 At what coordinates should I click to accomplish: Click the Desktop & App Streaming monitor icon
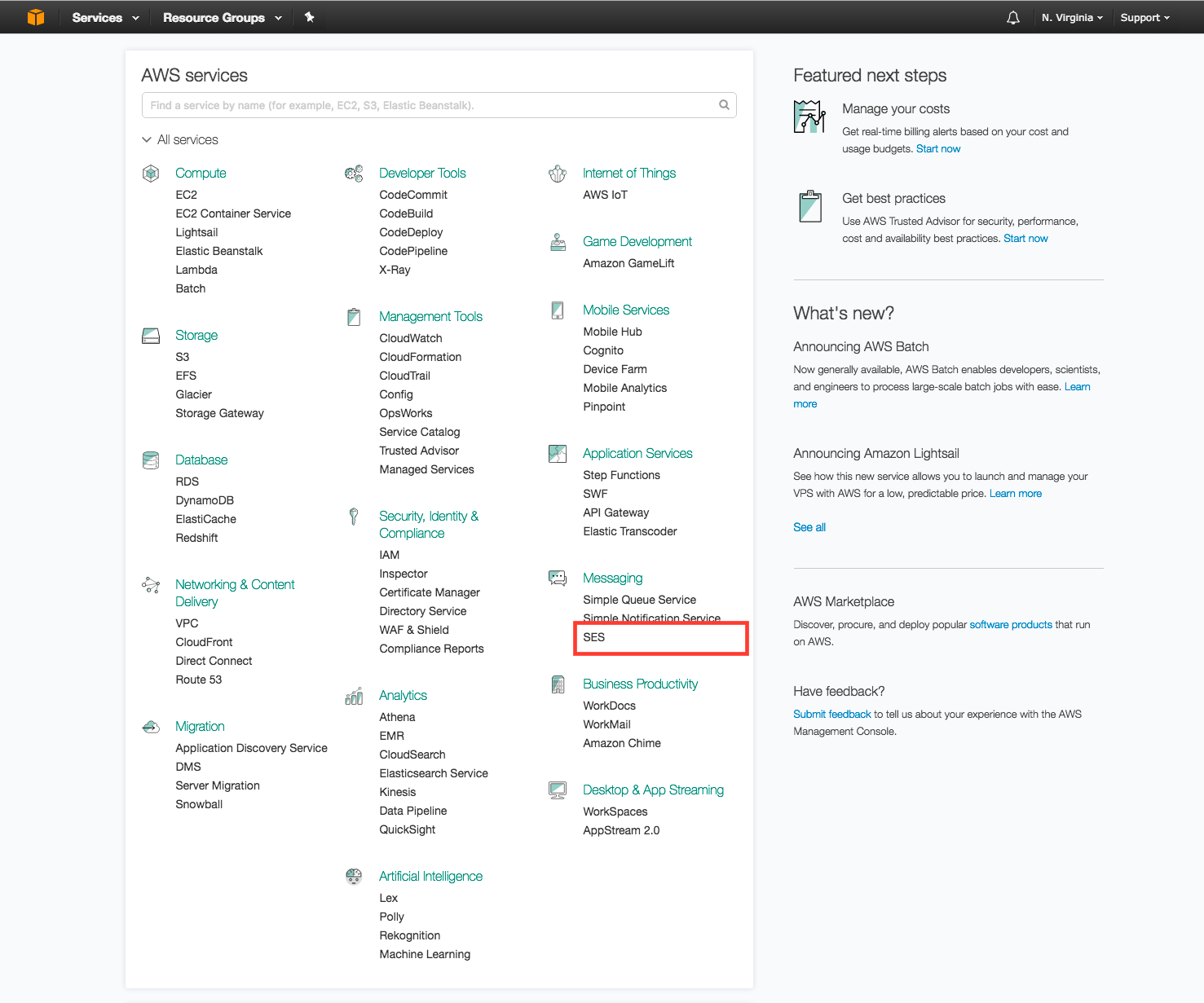coord(558,790)
